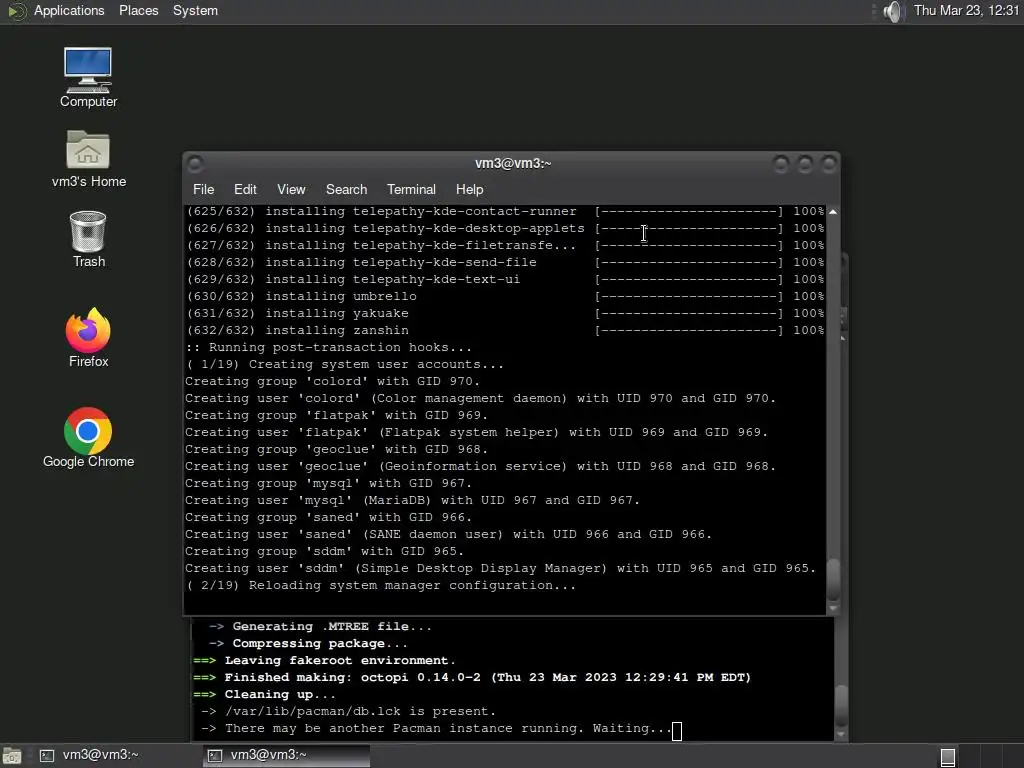Open the terminal Edit menu
Viewport: 1024px width, 768px height.
click(245, 189)
